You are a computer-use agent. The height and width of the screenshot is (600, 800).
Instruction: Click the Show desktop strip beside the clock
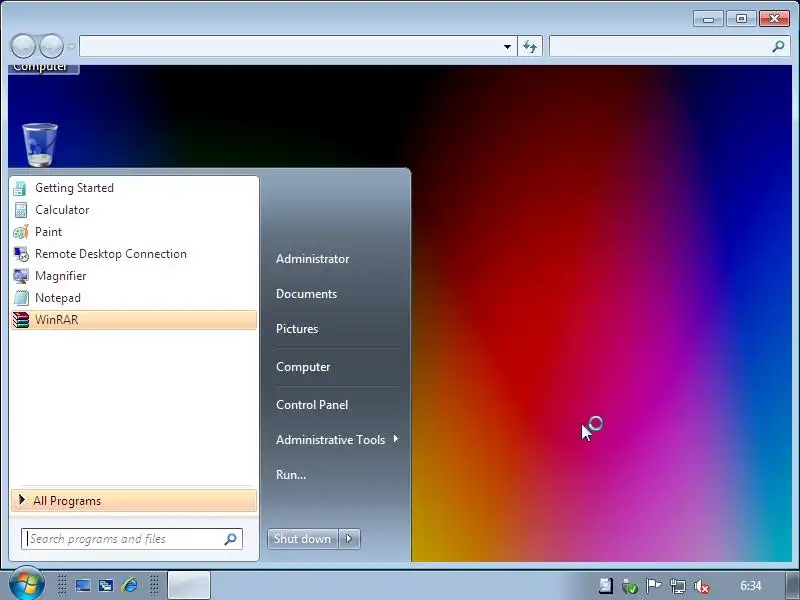point(792,585)
